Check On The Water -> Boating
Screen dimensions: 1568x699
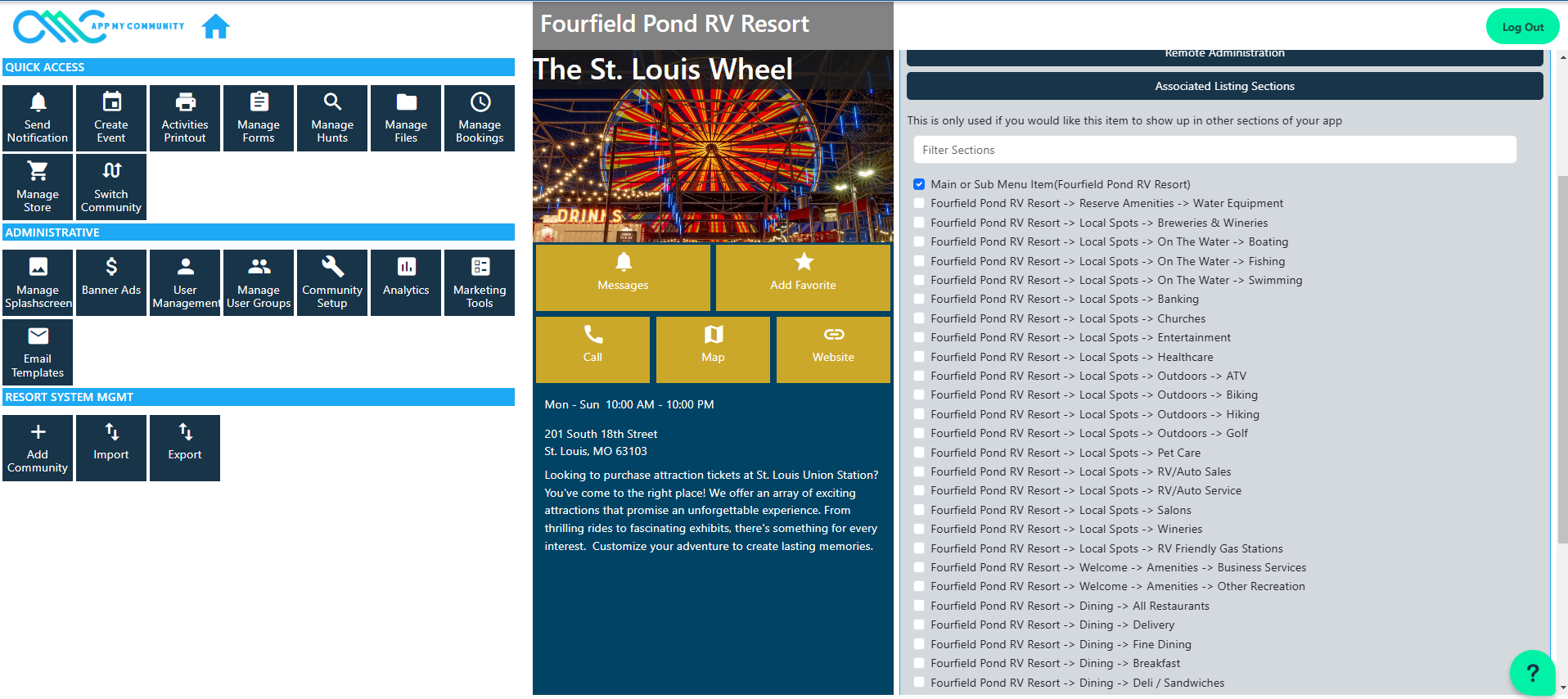pyautogui.click(x=919, y=241)
